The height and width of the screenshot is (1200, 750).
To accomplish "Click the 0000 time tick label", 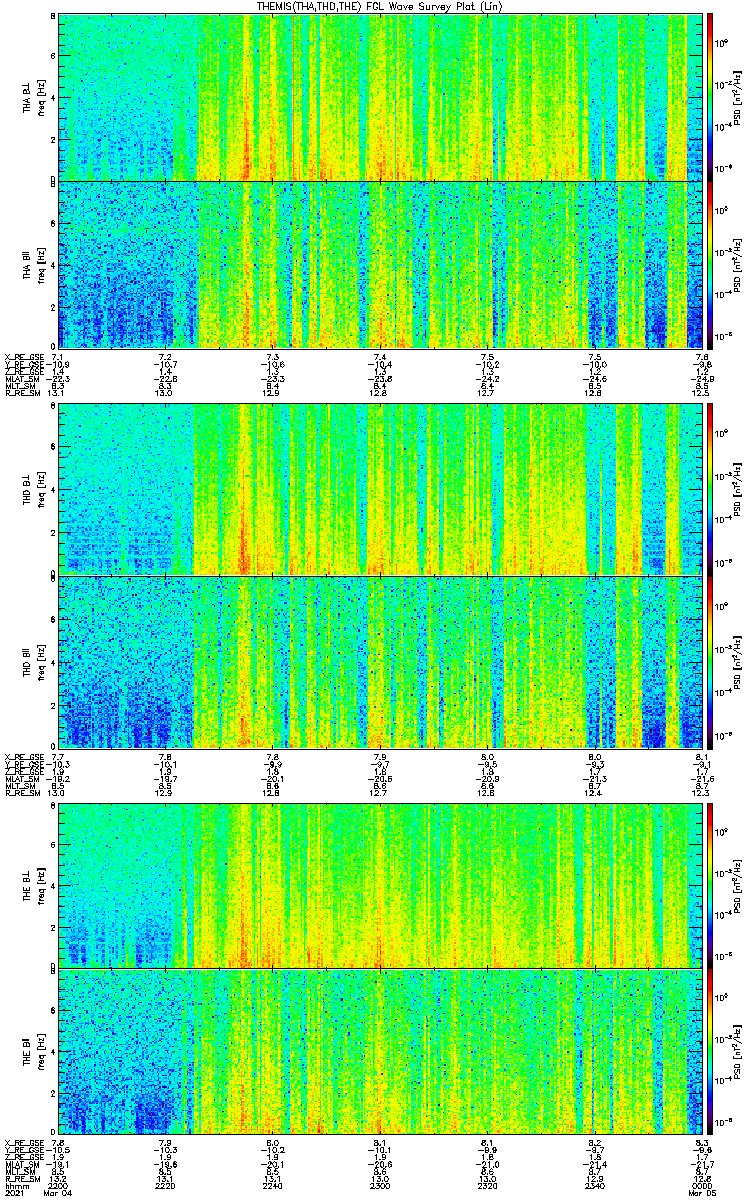I will tap(701, 1186).
